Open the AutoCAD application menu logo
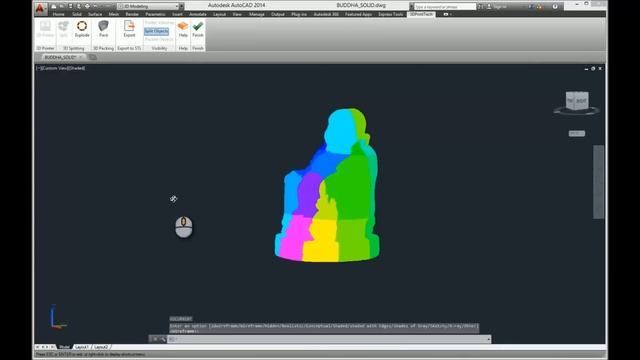The height and width of the screenshot is (360, 640). 40,8
